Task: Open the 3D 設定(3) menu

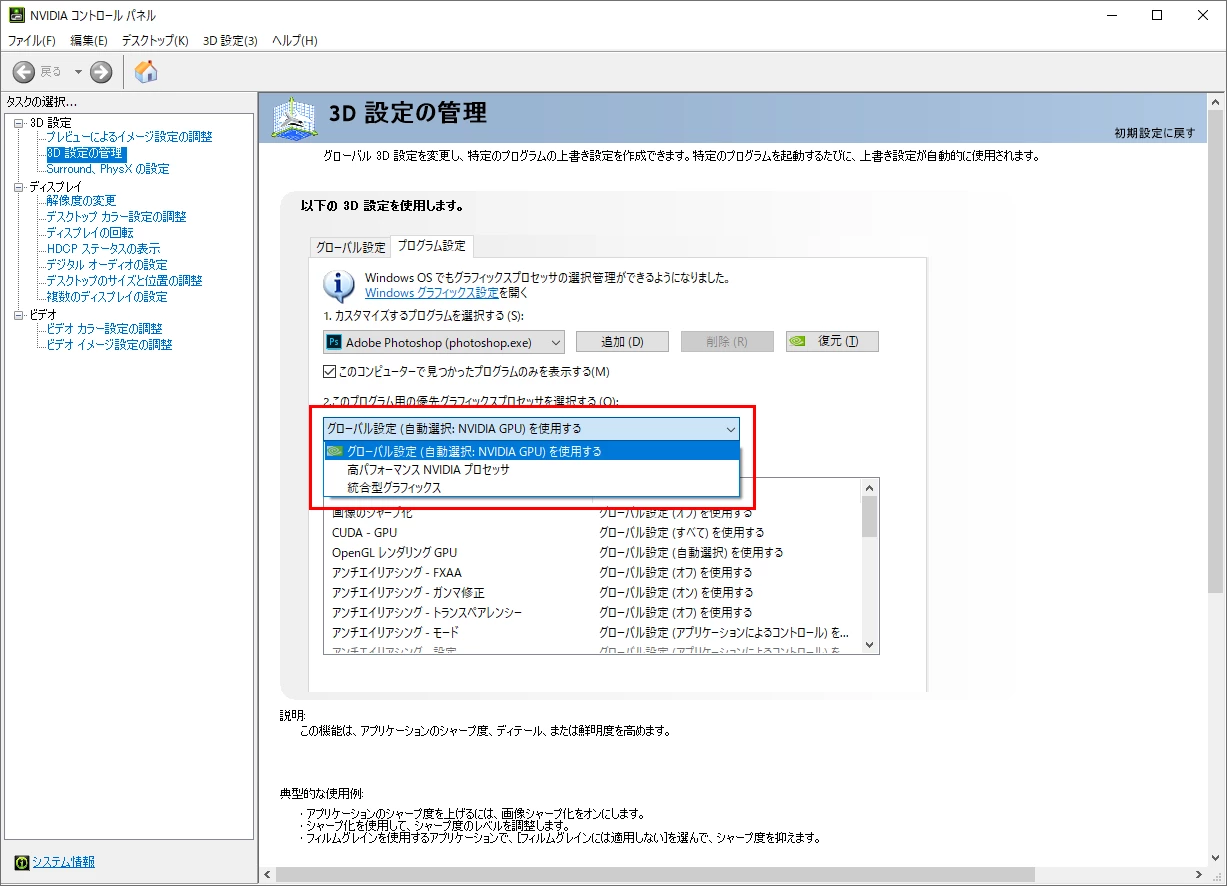Action: (x=230, y=40)
